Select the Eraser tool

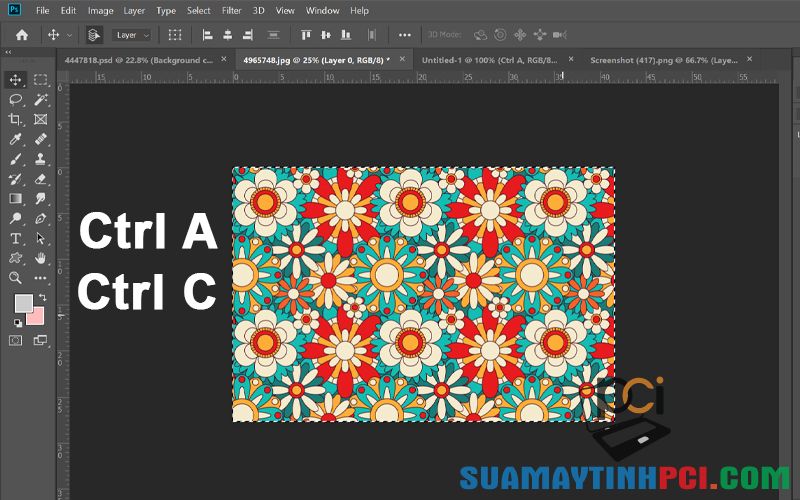pyautogui.click(x=40, y=179)
